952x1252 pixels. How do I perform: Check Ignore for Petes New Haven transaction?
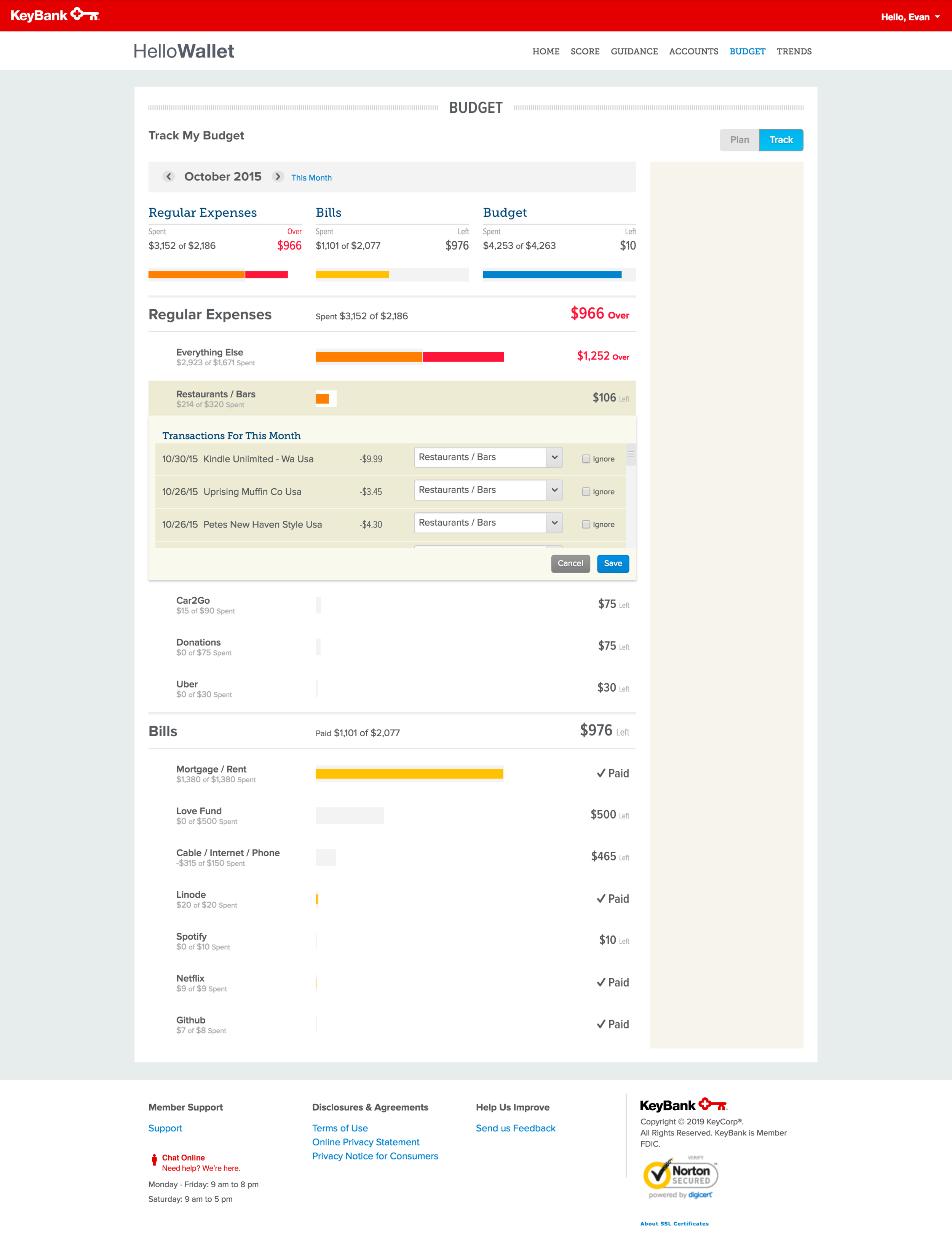(x=586, y=525)
